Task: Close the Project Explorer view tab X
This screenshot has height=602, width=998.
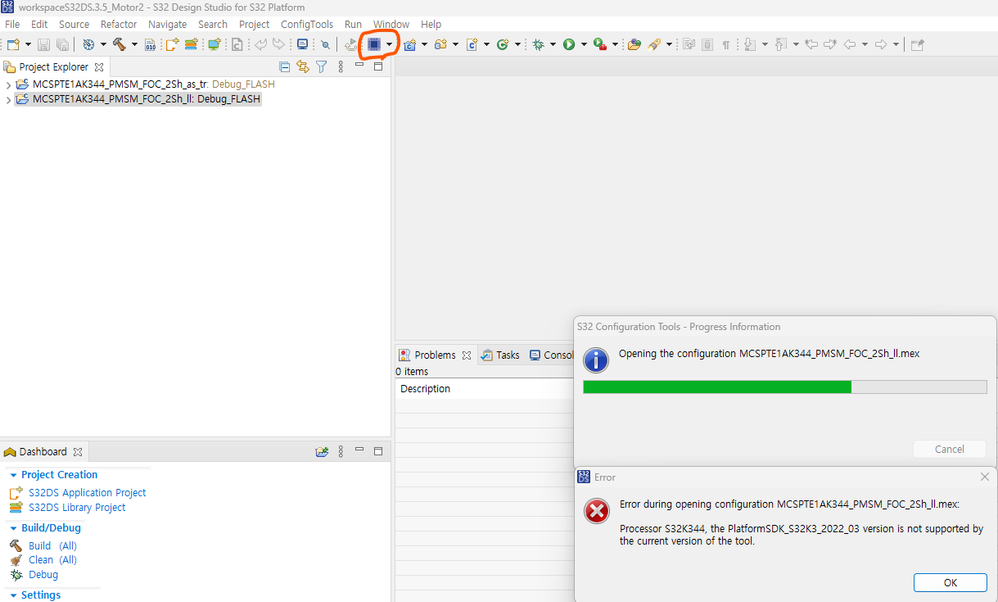Action: click(99, 67)
